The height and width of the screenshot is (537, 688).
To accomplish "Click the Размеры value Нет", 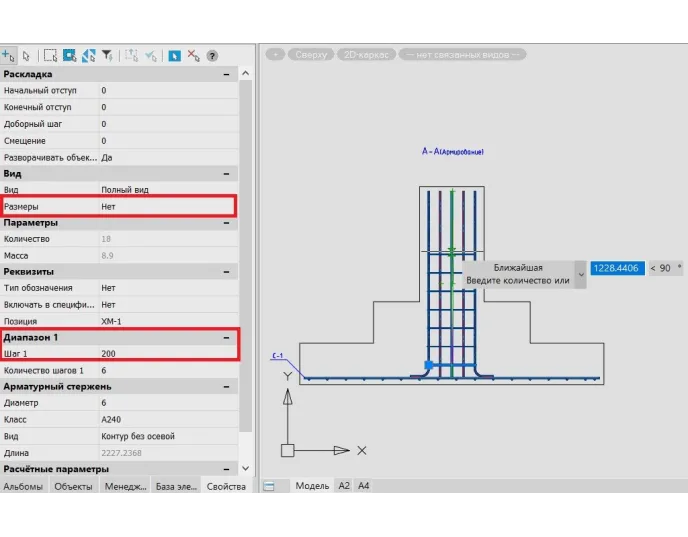I will point(165,206).
